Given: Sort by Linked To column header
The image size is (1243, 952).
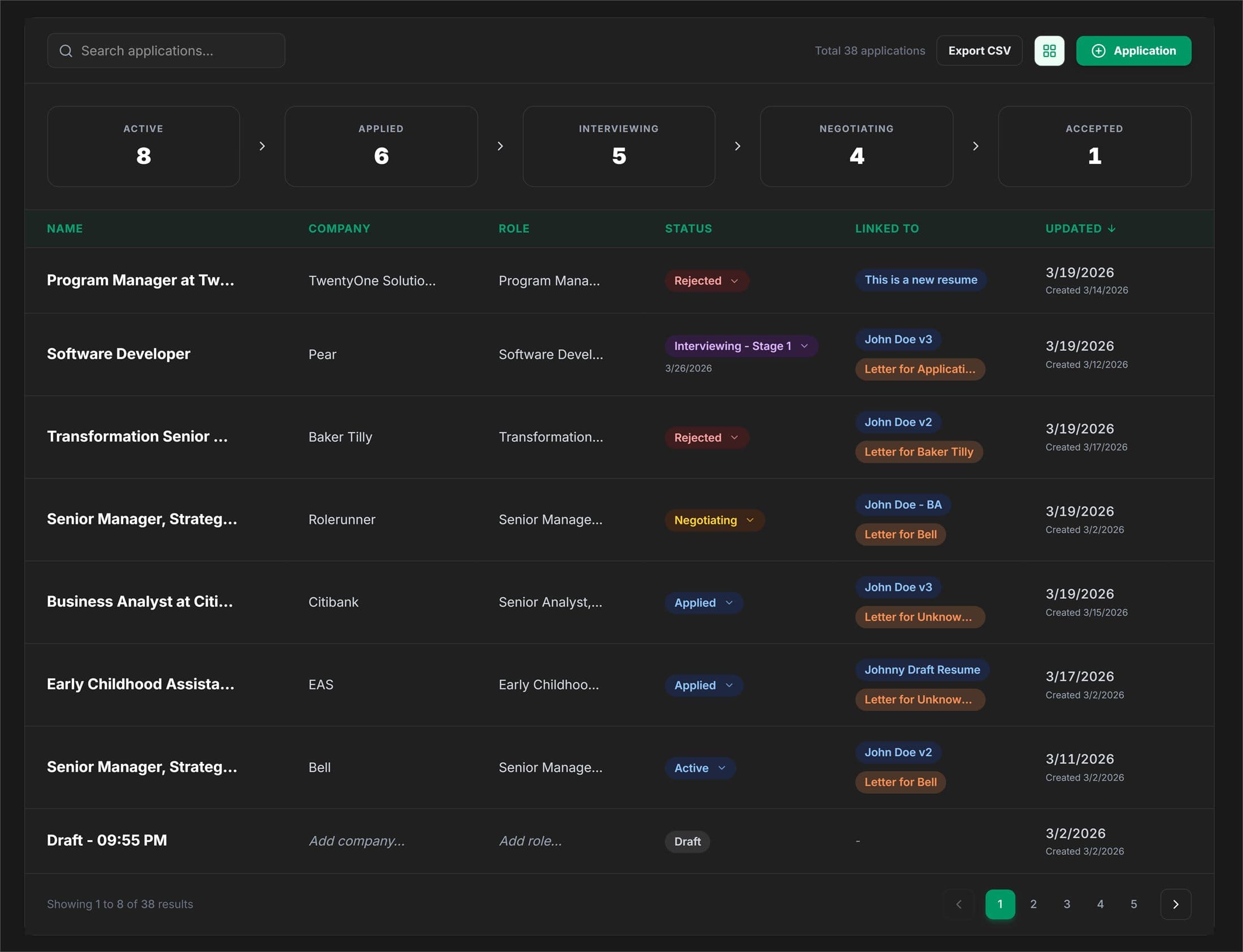Looking at the screenshot, I should pos(886,228).
